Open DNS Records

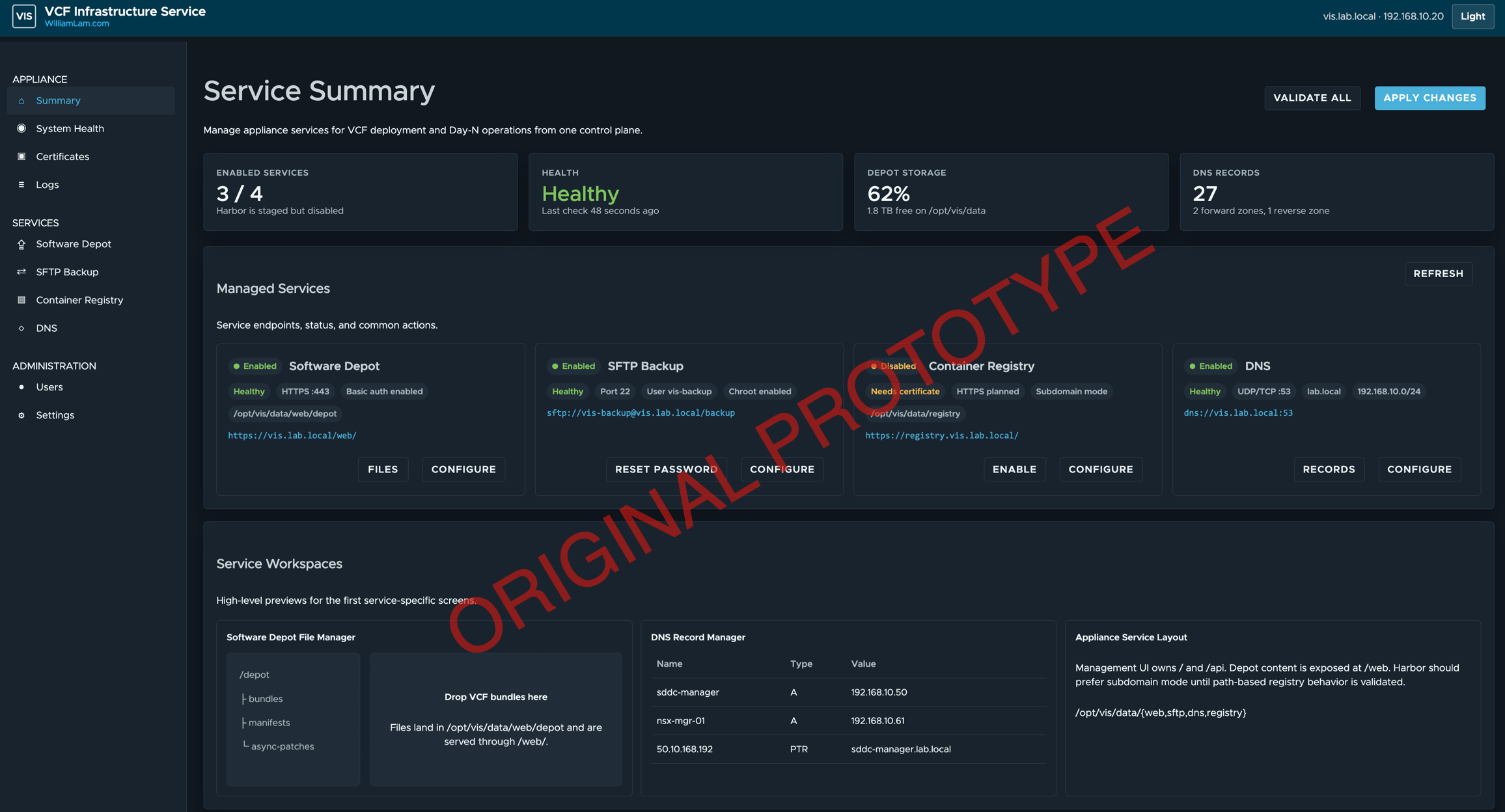pyautogui.click(x=1329, y=469)
